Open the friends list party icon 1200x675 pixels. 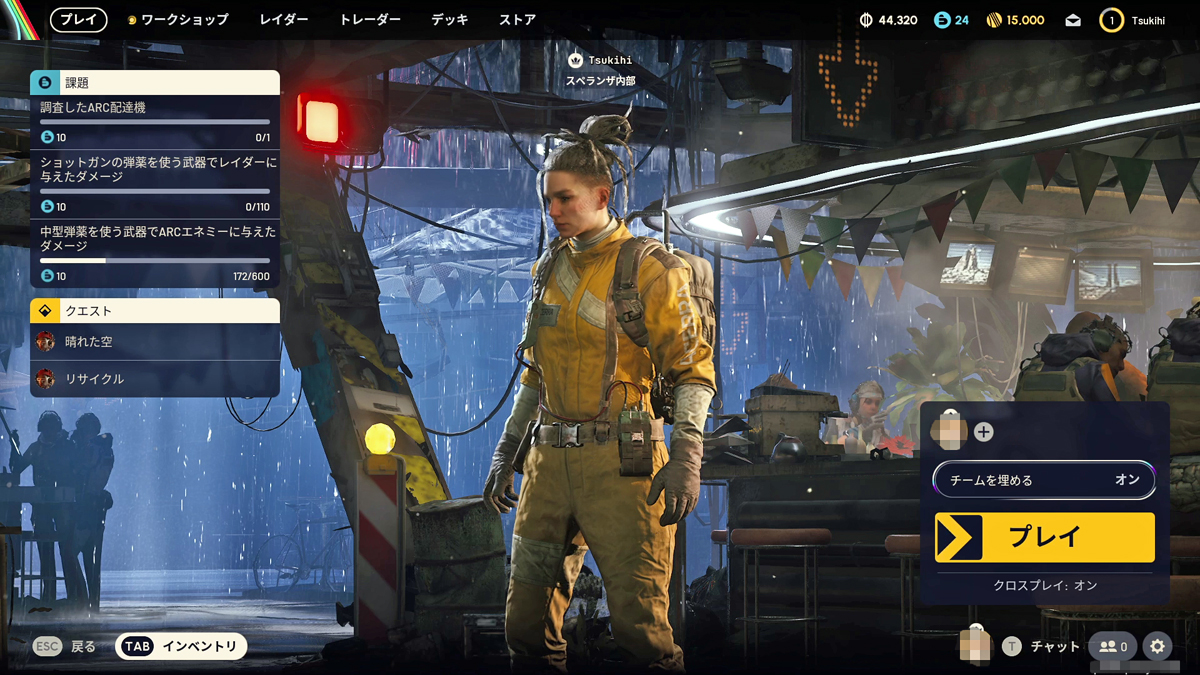click(x=1112, y=647)
